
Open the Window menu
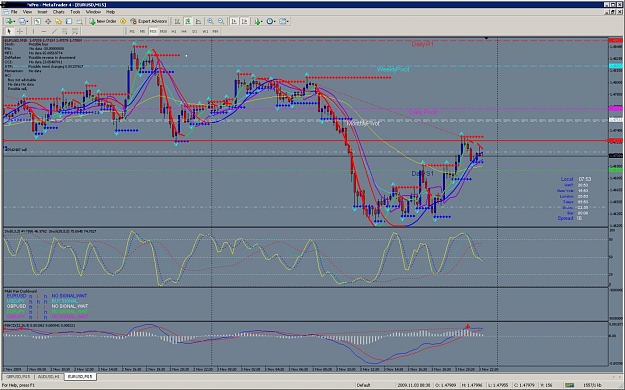click(x=93, y=12)
